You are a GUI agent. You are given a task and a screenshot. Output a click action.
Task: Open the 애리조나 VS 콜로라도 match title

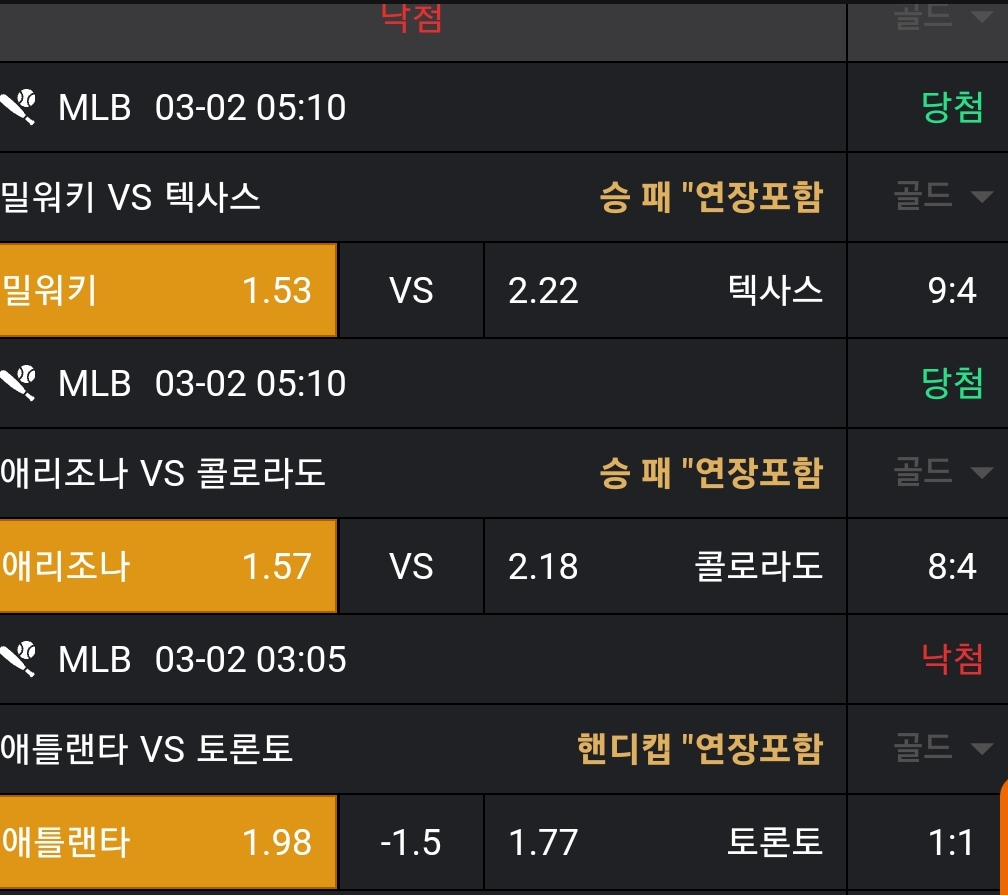(163, 472)
